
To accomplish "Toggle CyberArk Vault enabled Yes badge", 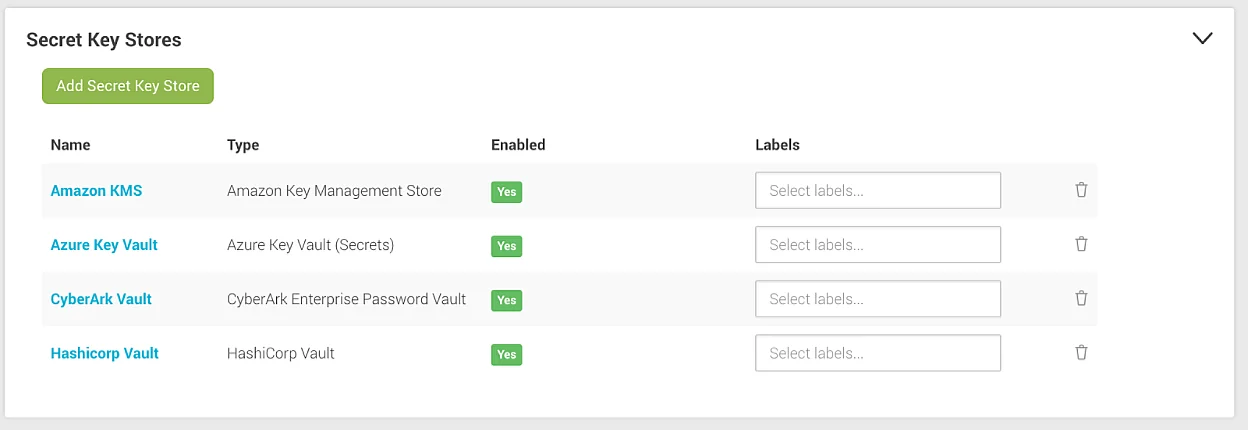I will click(x=507, y=300).
